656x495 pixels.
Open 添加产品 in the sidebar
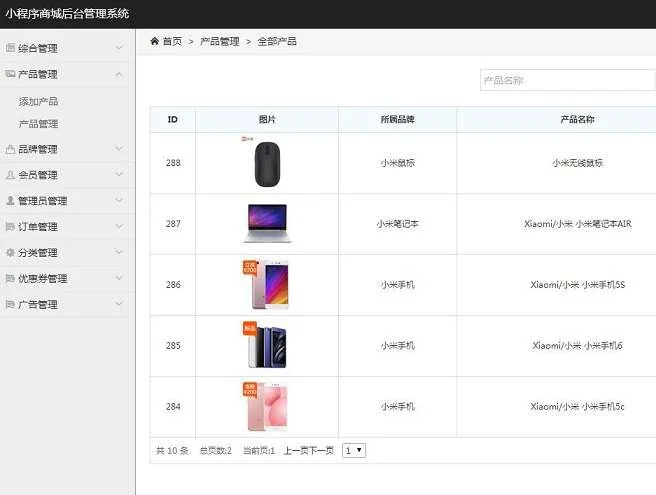pyautogui.click(x=38, y=101)
